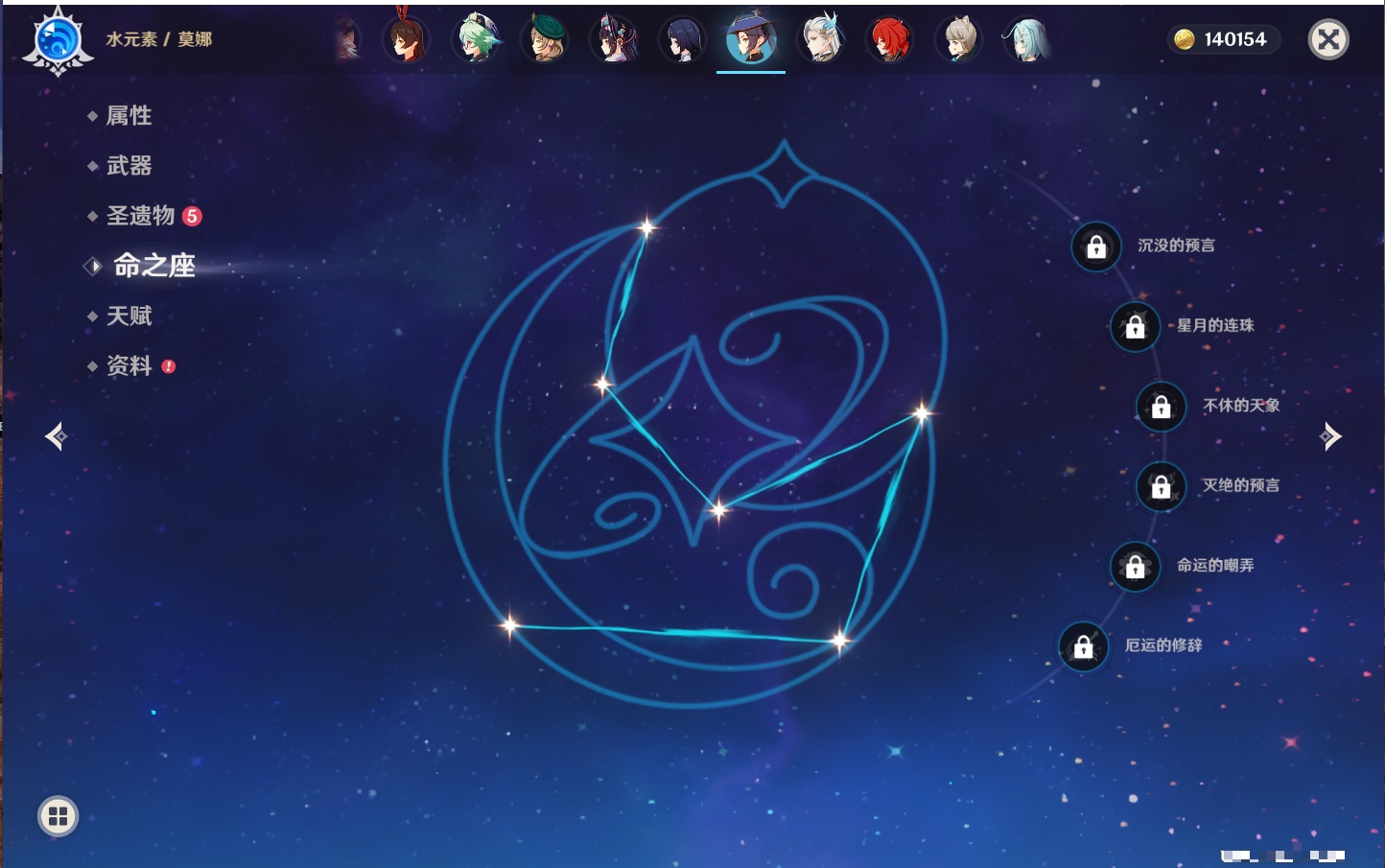Click the Mora coin balance 140154
Viewport: 1385px width, 868px height.
1223,39
